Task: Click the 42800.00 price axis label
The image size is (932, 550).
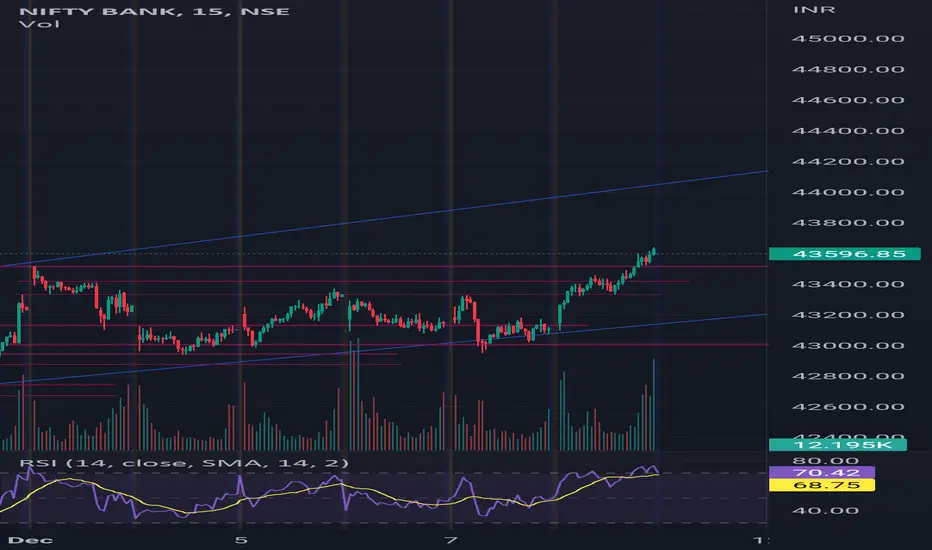Action: tap(848, 376)
